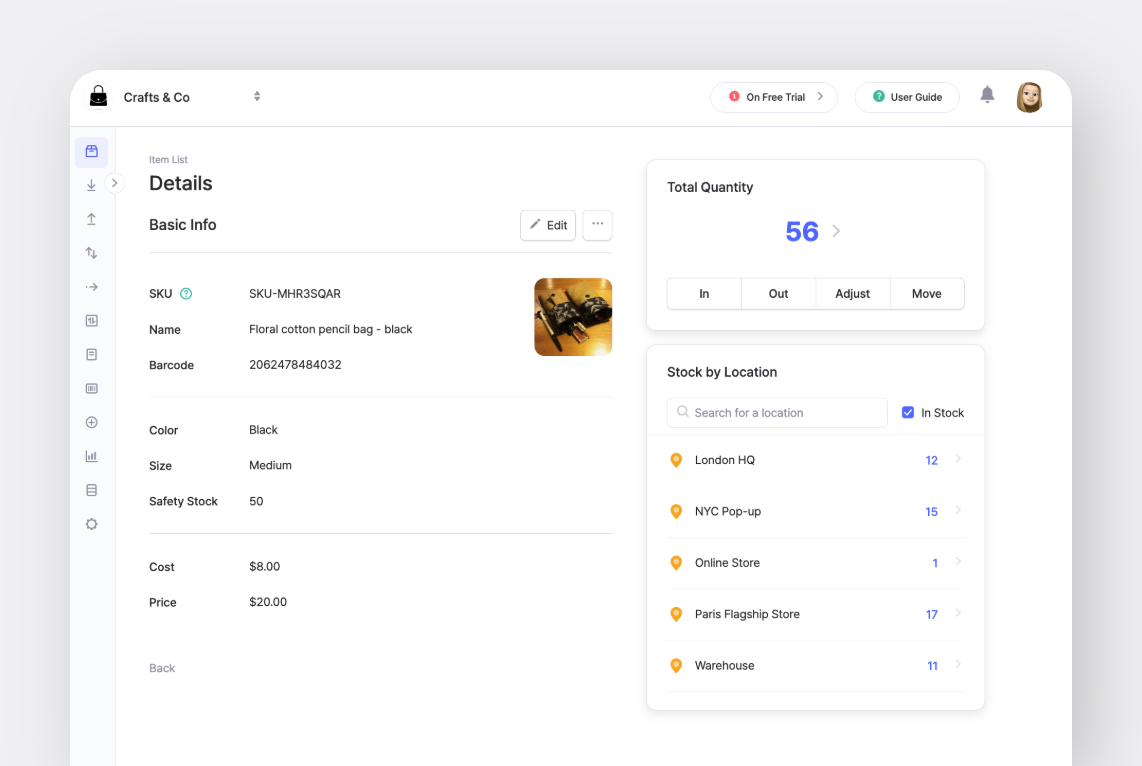
Task: Click the notification bell icon
Action: click(987, 95)
